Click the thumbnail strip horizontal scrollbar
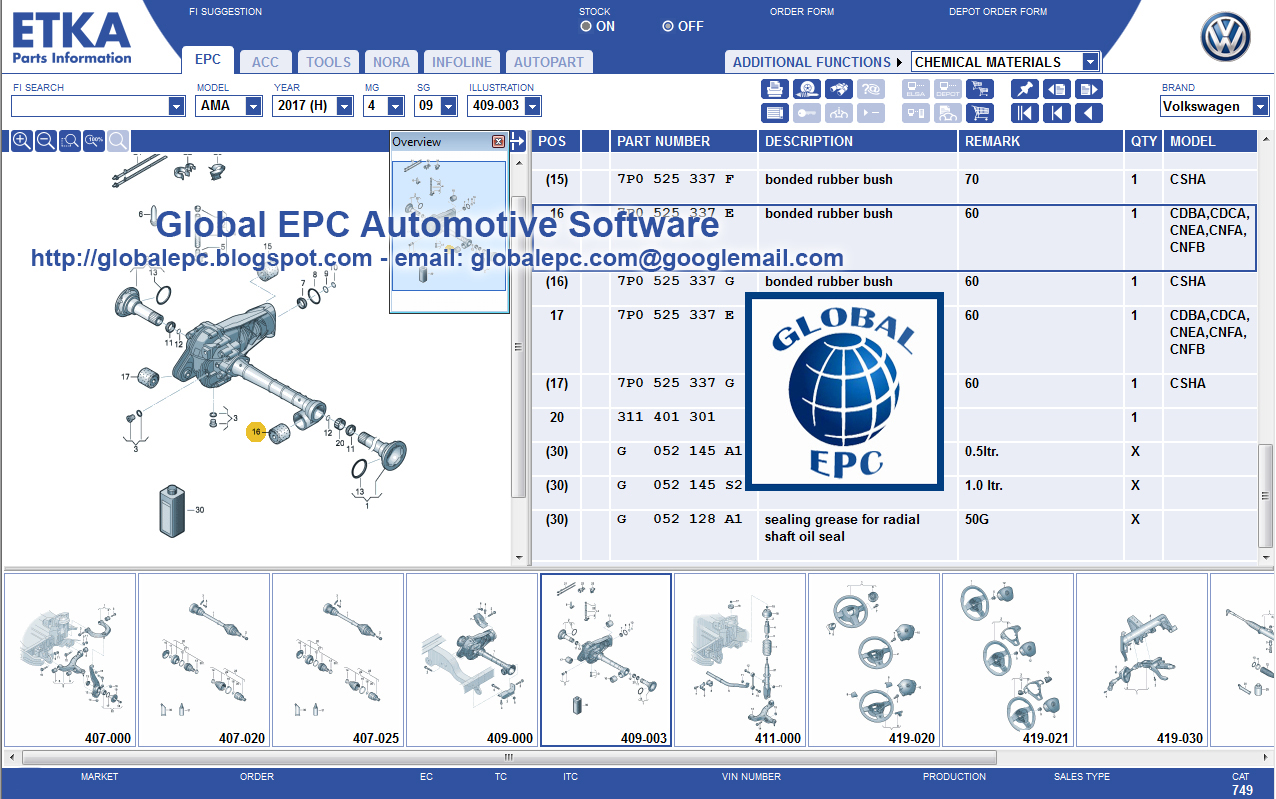The width and height of the screenshot is (1276, 799). (x=509, y=757)
